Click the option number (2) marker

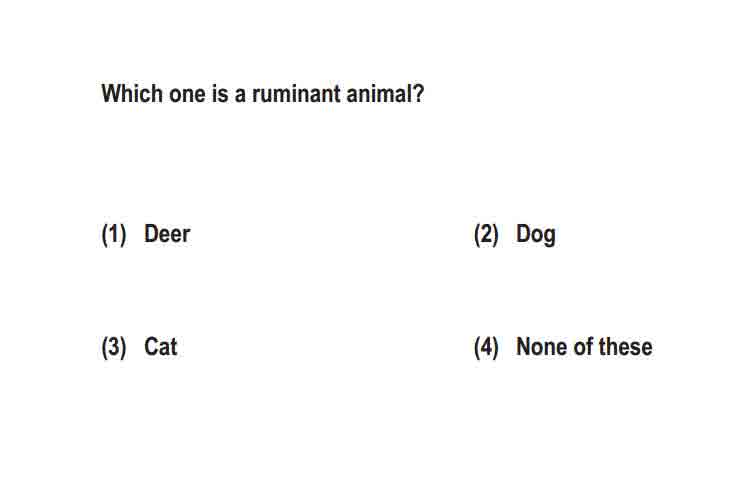tap(486, 234)
